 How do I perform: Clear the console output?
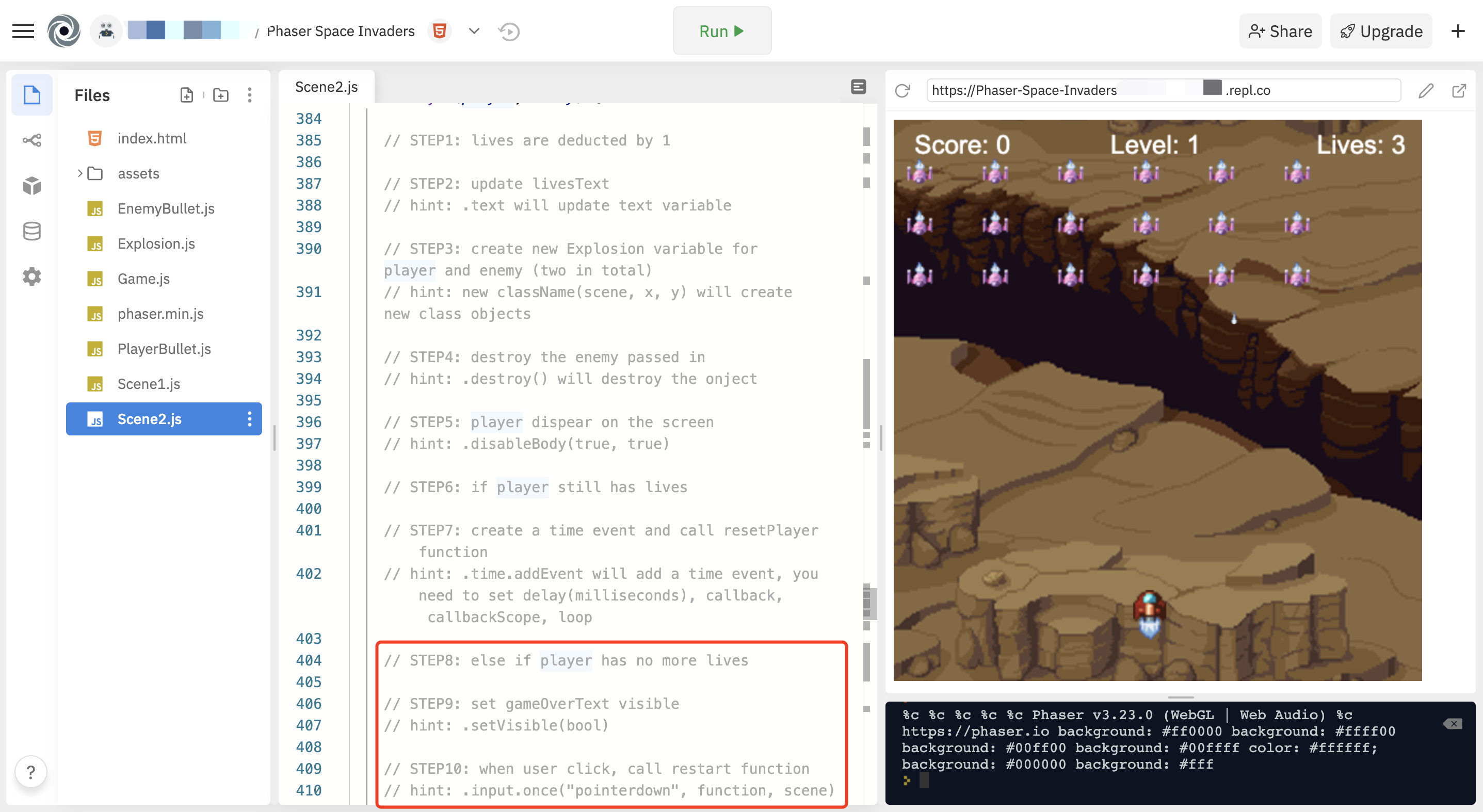[1453, 724]
